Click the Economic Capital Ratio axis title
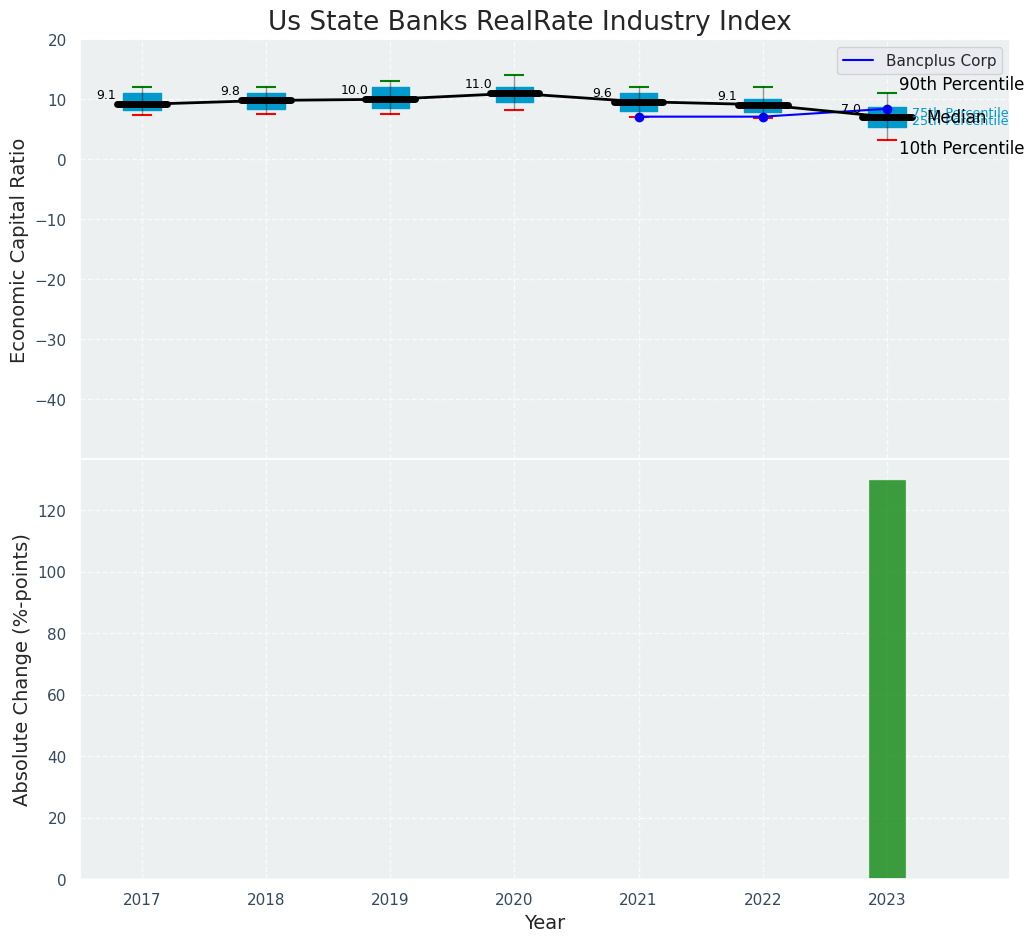Image resolution: width=1034 pixels, height=942 pixels. 19,250
